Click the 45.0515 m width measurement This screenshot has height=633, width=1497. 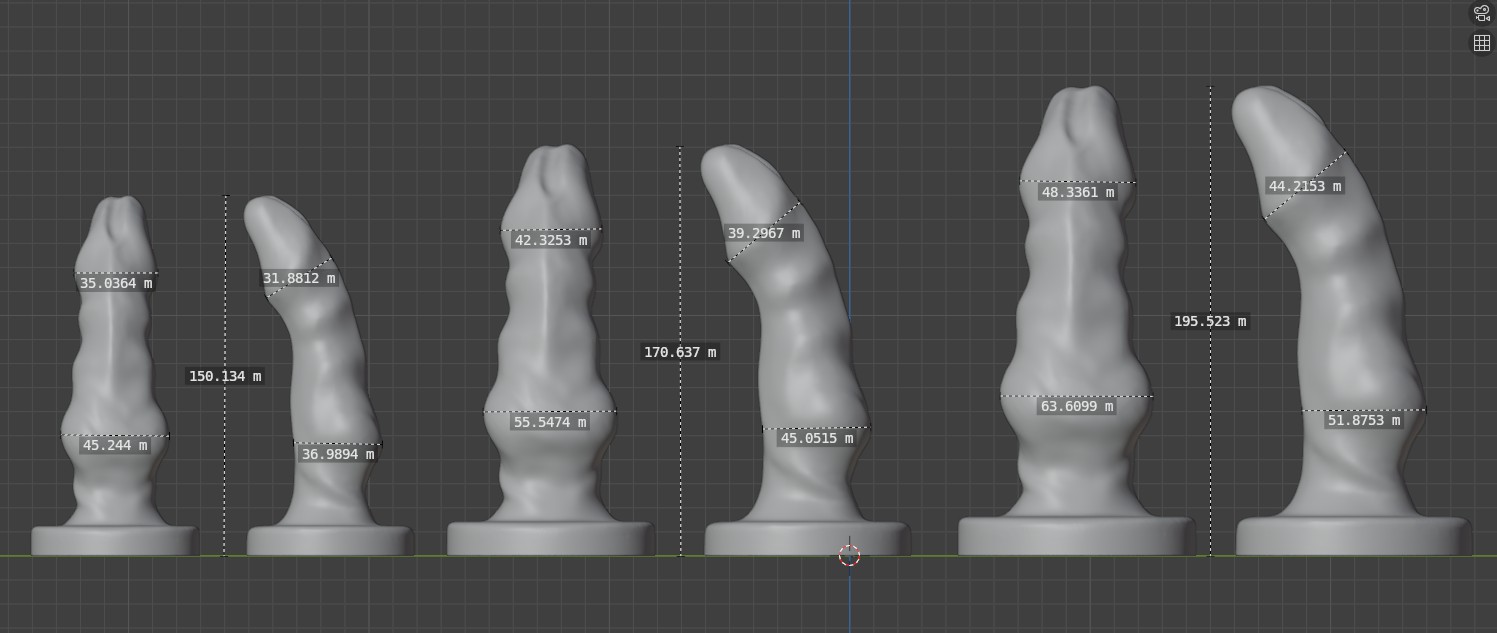(x=817, y=438)
